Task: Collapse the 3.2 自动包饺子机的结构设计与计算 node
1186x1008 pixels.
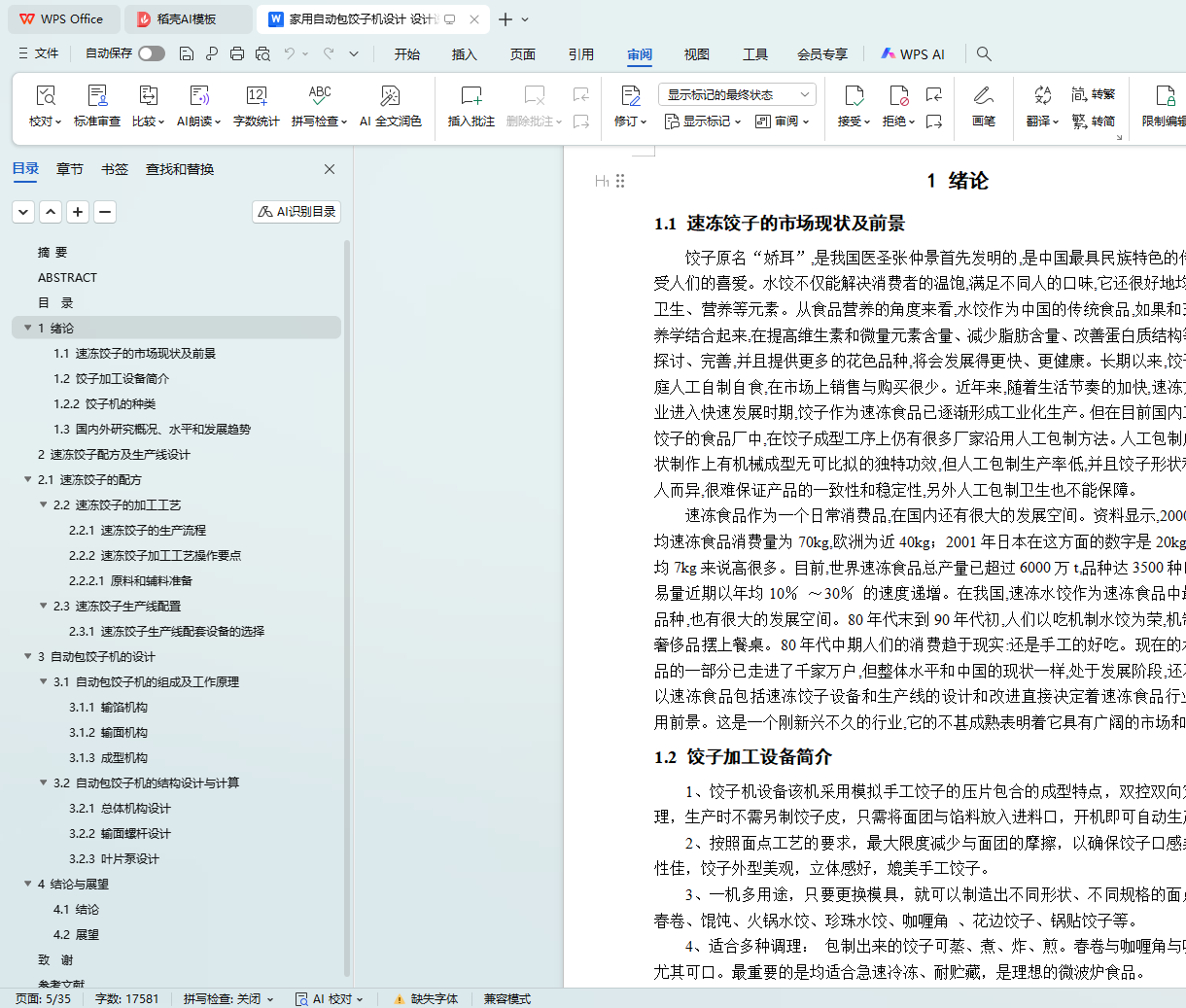Action: pos(43,782)
